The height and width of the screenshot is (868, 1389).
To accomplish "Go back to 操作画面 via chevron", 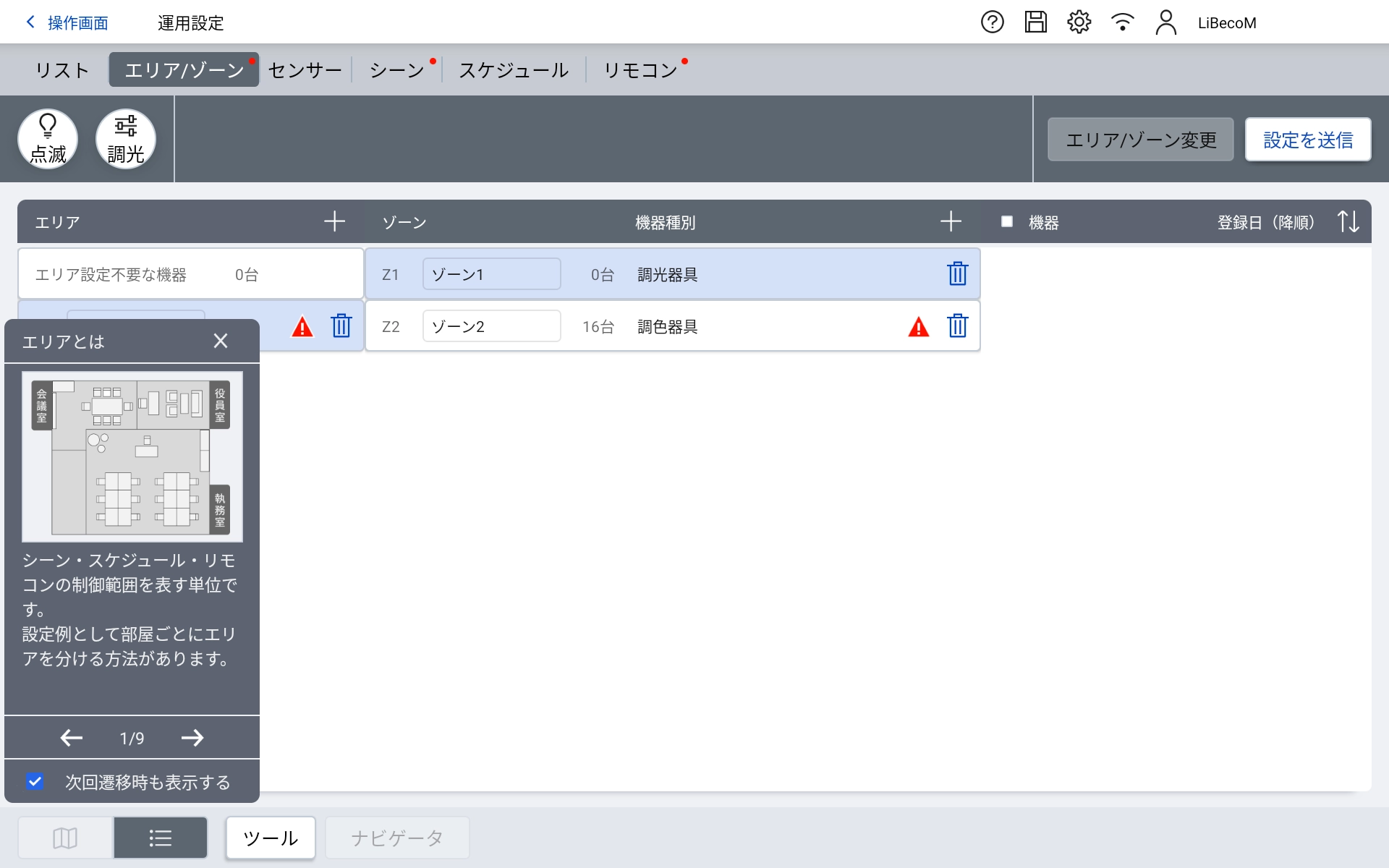I will point(30,22).
